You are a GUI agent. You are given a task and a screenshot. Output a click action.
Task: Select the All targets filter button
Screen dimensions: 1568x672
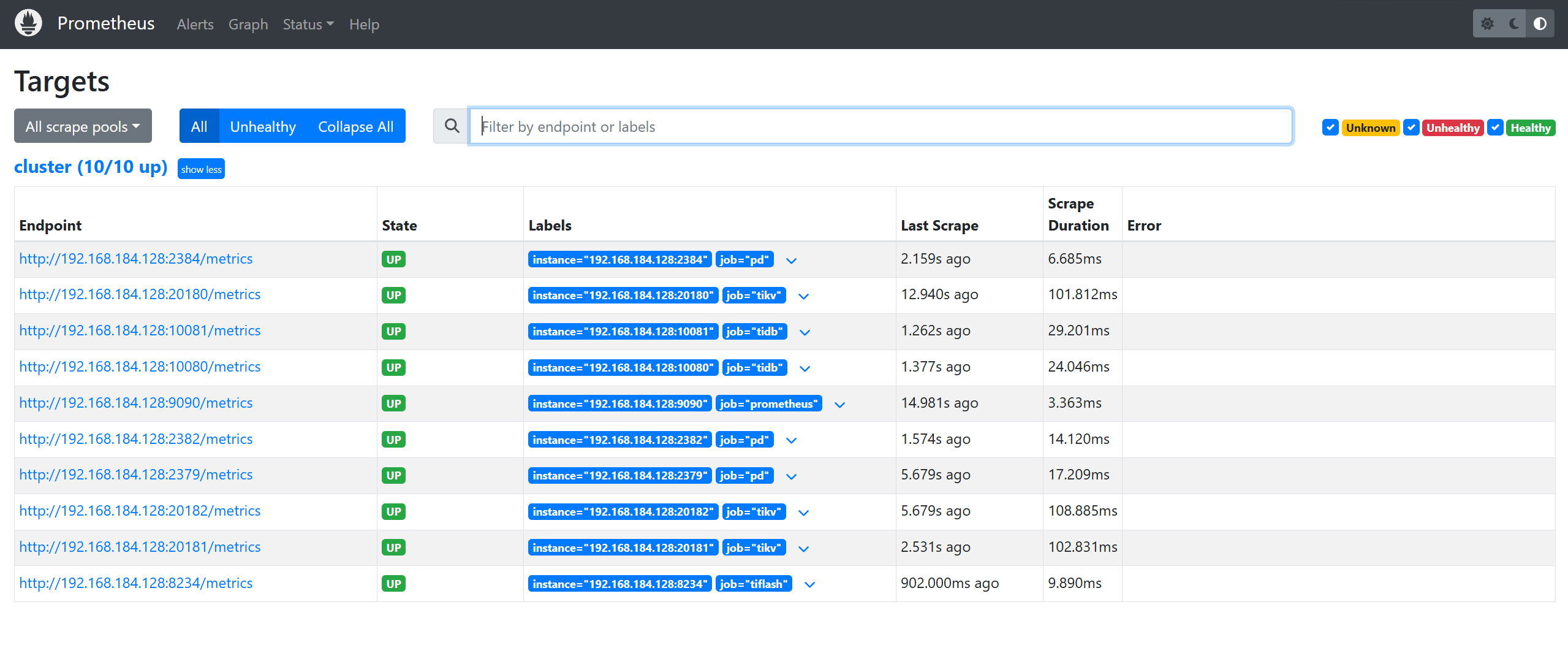pyautogui.click(x=199, y=126)
